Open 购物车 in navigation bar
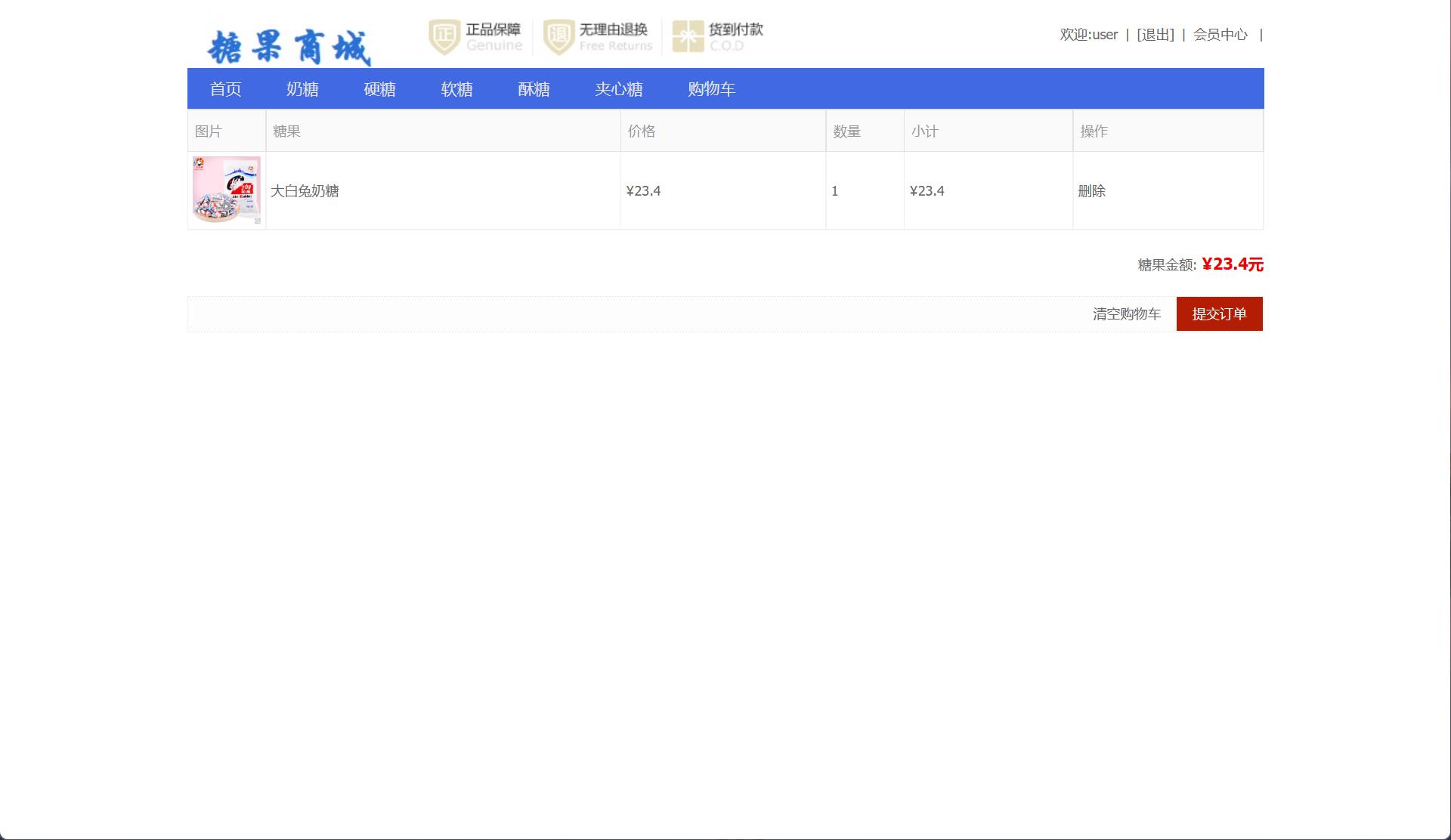The image size is (1451, 840). (711, 89)
